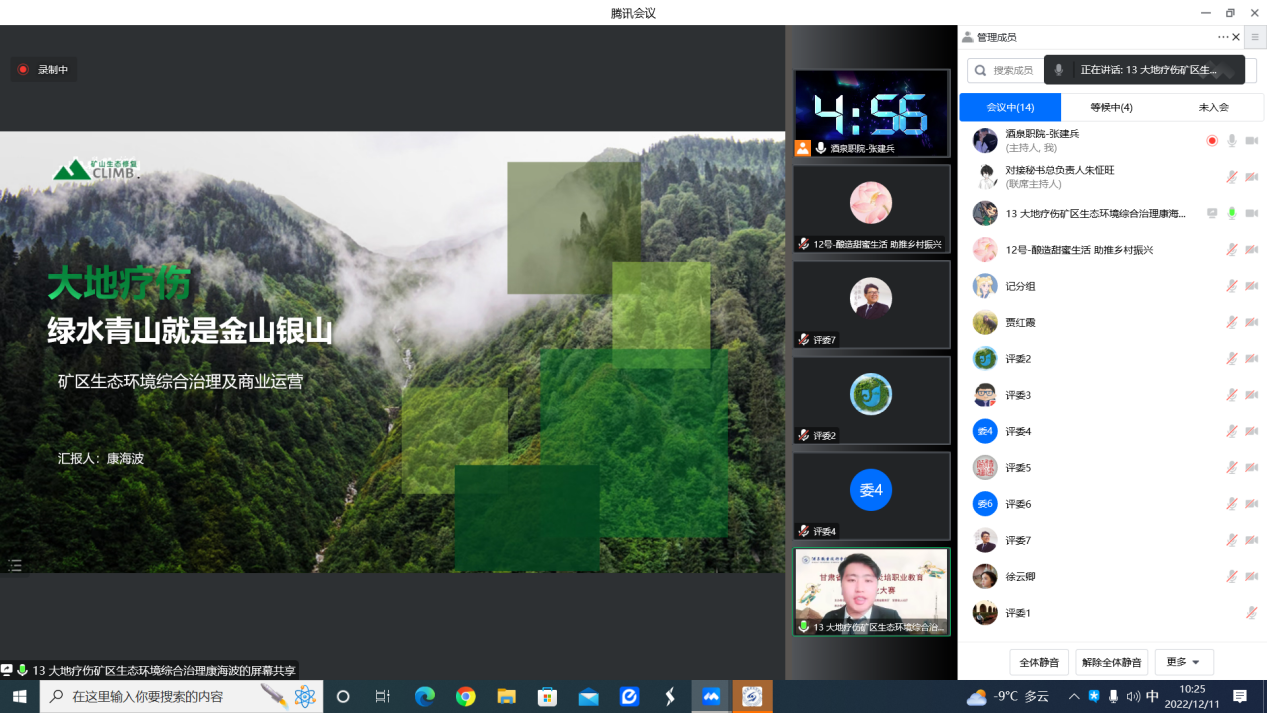Viewport: 1267px width, 713px height.
Task: Click the 解除全体静音 button
Action: click(x=1112, y=662)
